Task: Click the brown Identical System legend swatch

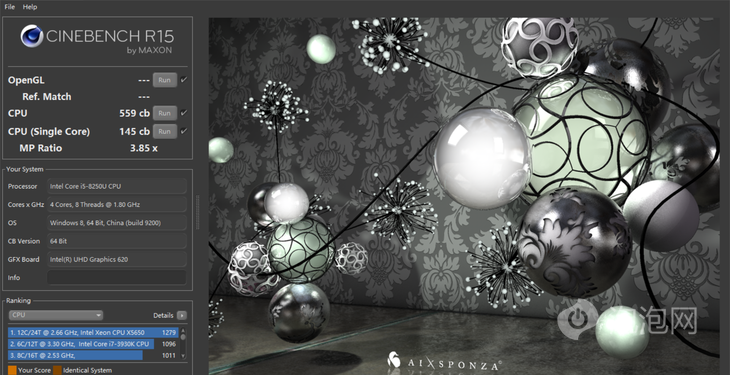Action: coord(57,370)
